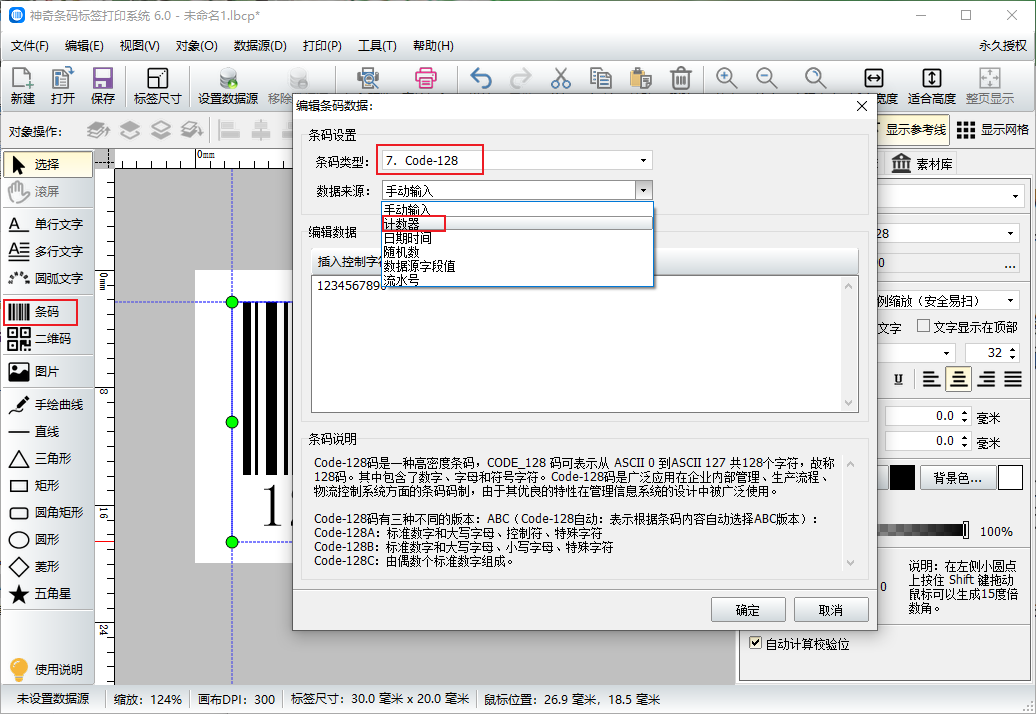Uncheck 自动计算校验位 checkbox
Screen dimensions: 1036x714
click(x=755, y=642)
